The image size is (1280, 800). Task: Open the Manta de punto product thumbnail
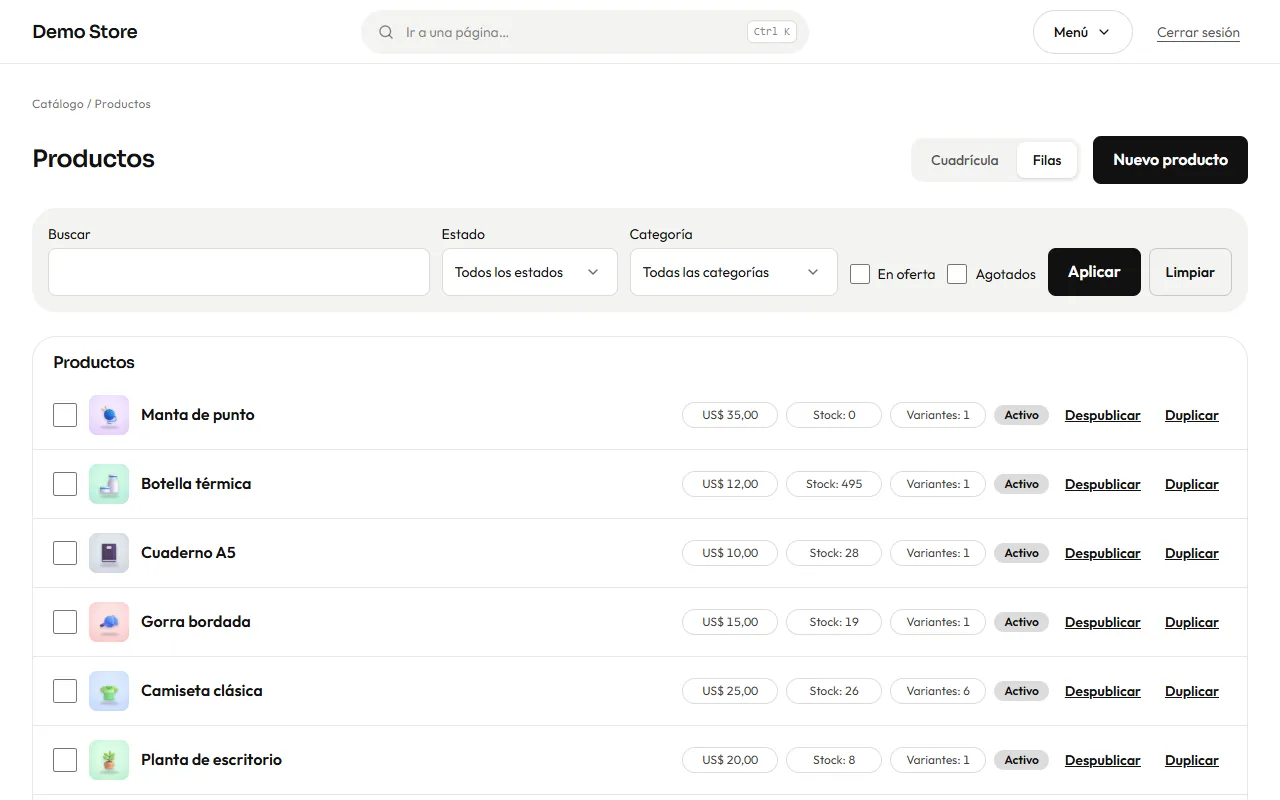(109, 415)
